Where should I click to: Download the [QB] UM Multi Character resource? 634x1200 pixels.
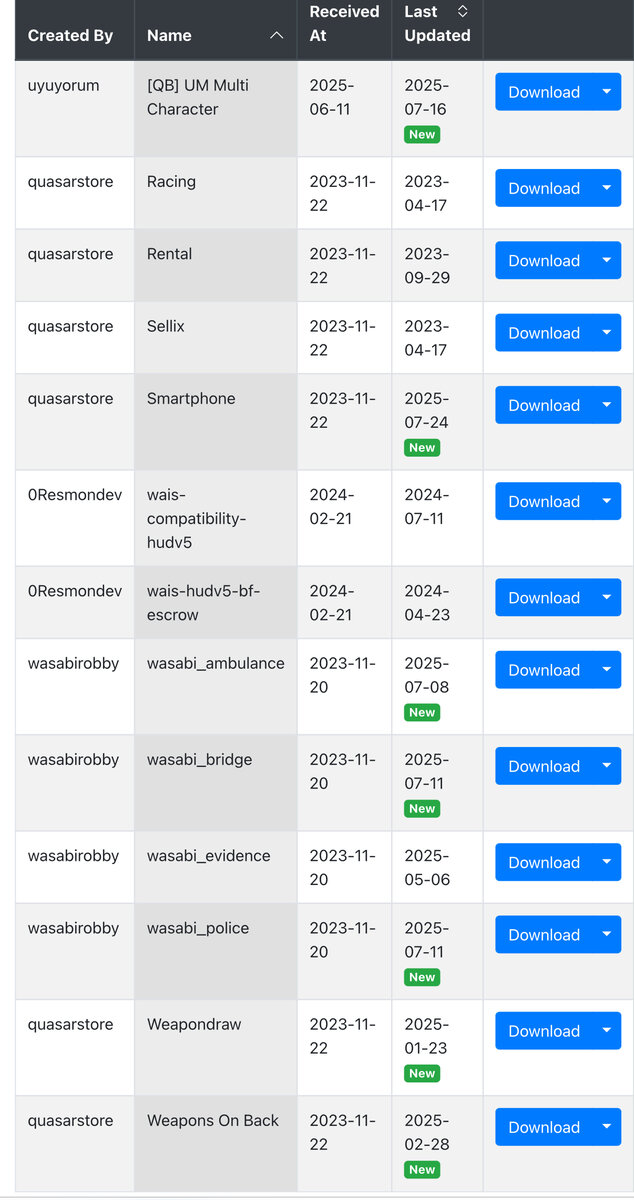[x=544, y=92]
